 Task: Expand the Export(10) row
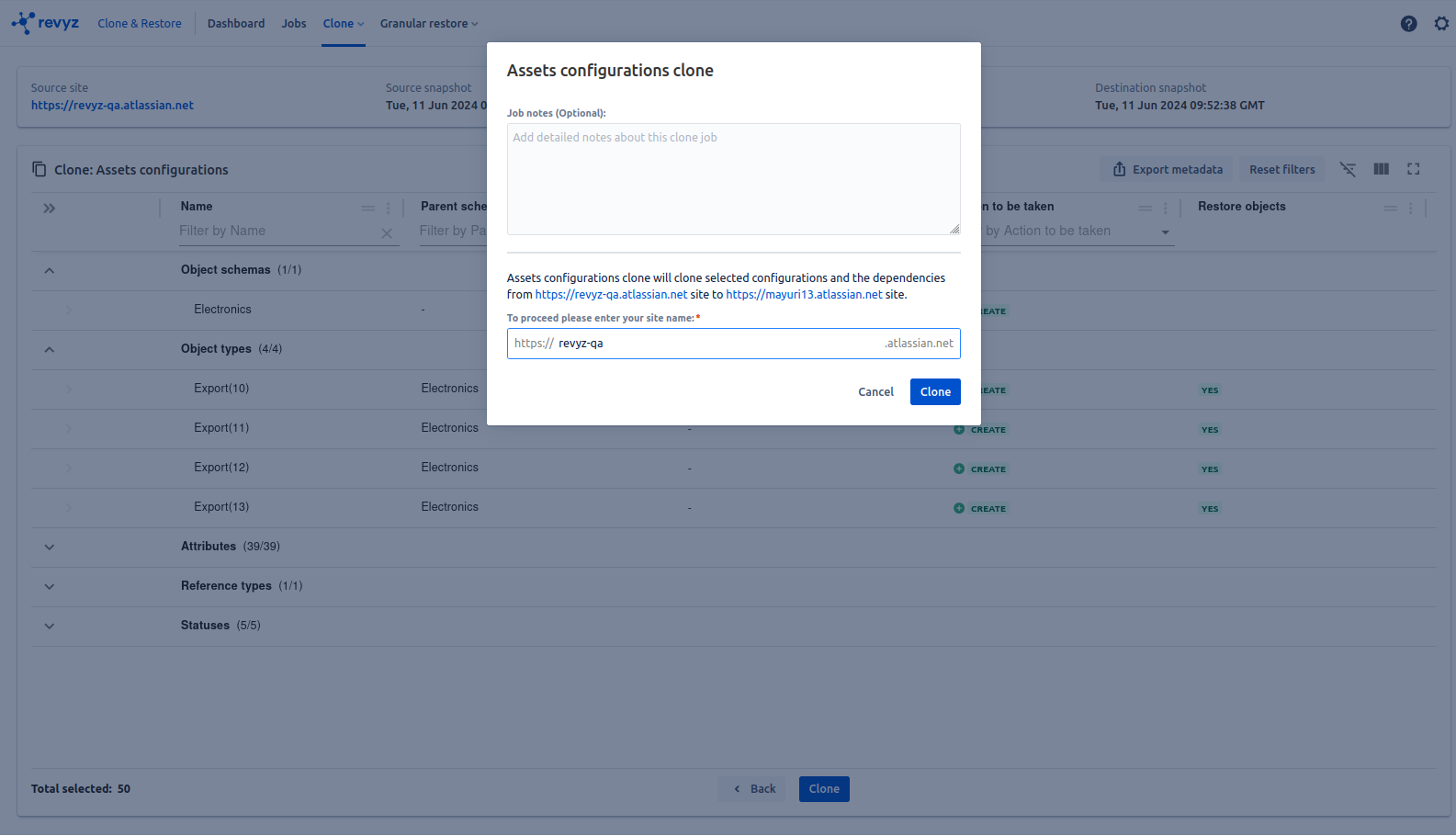(69, 390)
